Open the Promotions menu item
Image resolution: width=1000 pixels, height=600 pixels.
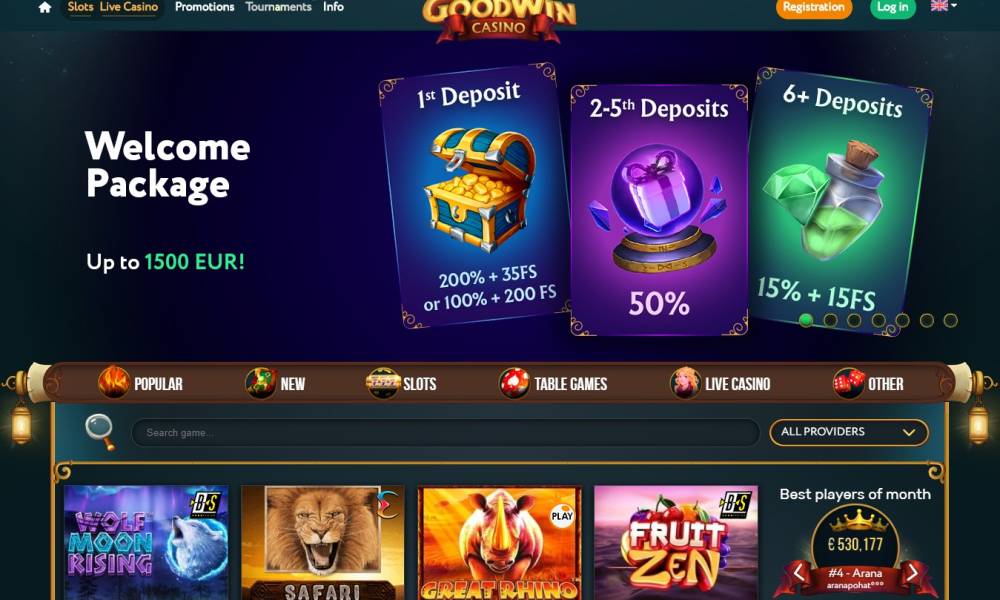click(x=205, y=7)
